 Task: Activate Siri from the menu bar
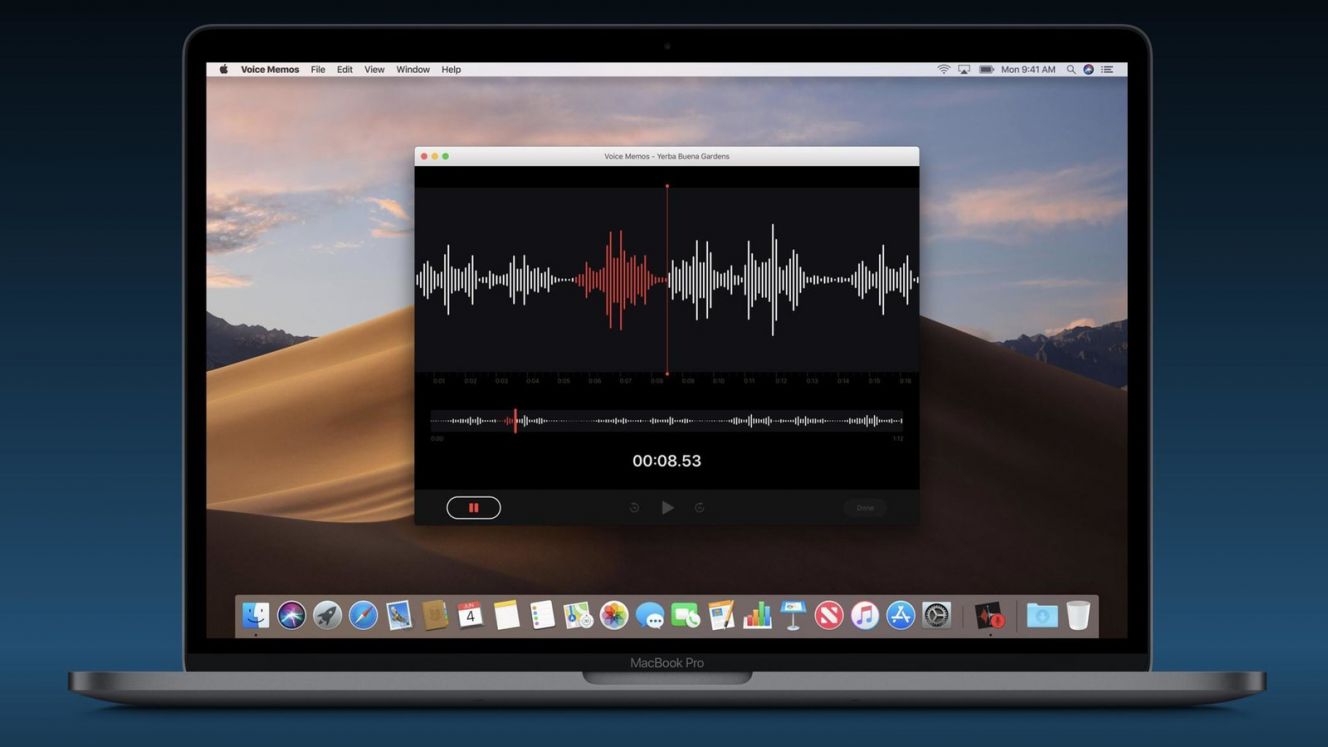(1089, 69)
